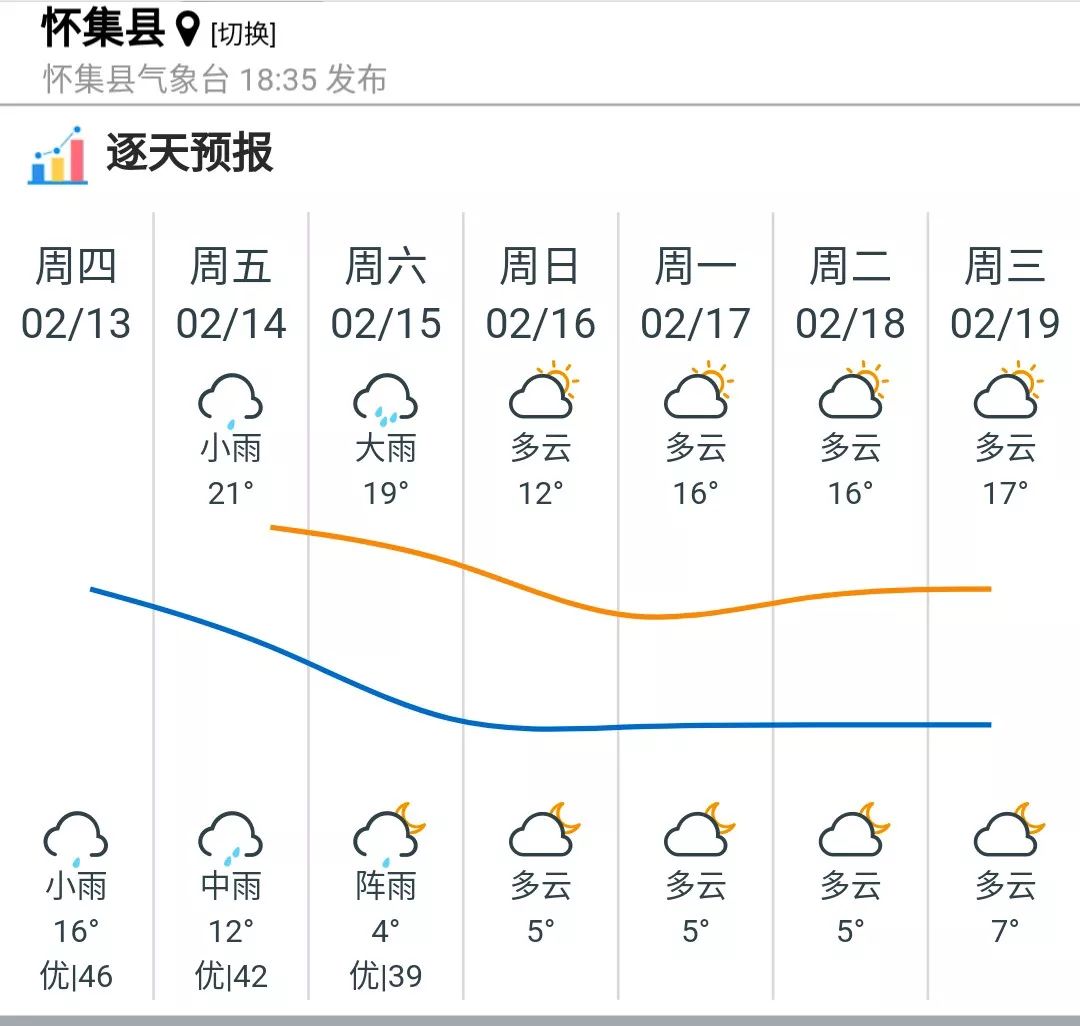Viewport: 1080px width, 1026px height.
Task: Click the 21° temperature value under Friday
Action: (232, 491)
